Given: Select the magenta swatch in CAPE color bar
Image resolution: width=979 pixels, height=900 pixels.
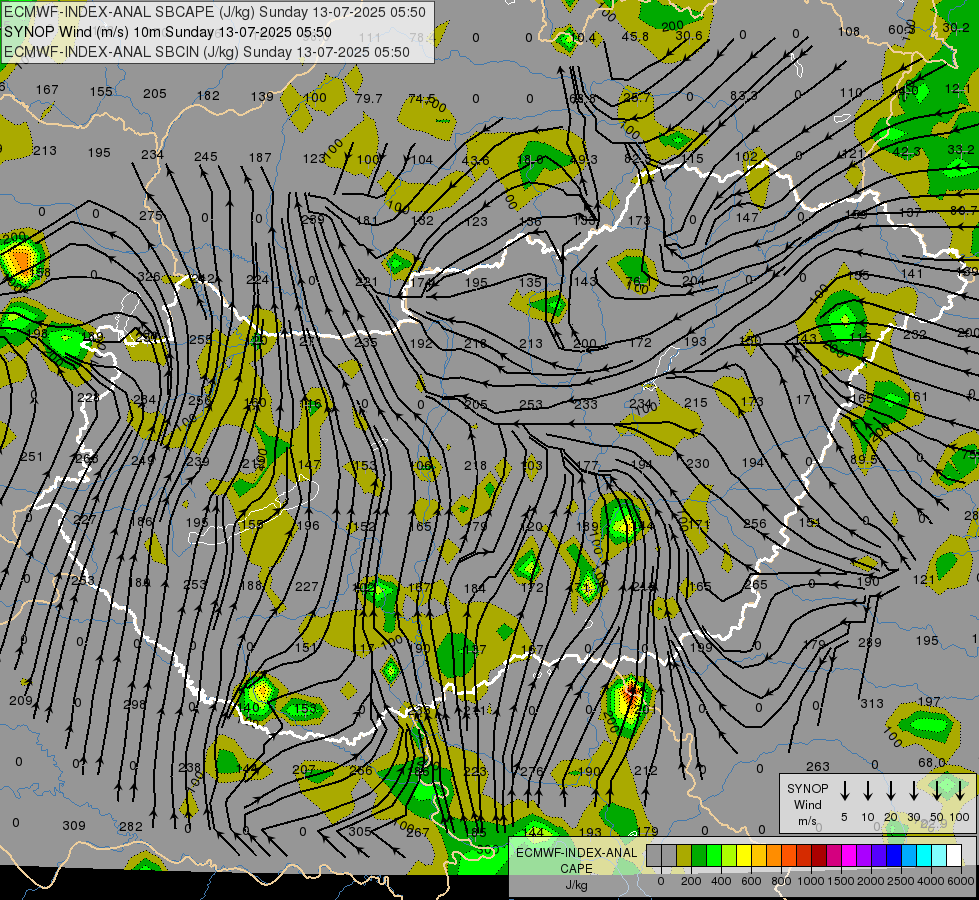Looking at the screenshot, I should 849,855.
